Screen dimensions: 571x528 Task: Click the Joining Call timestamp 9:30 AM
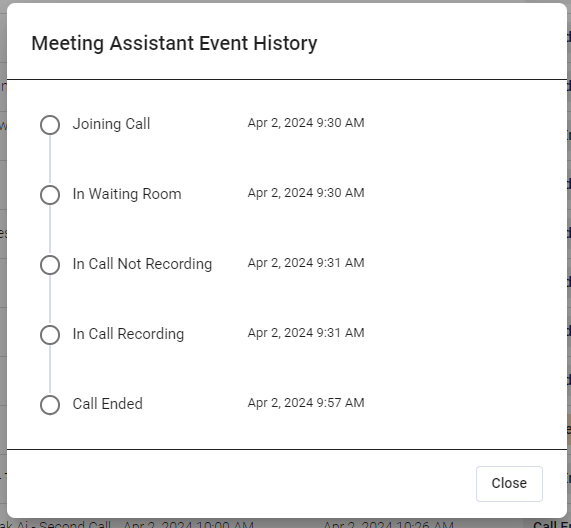tap(306, 123)
